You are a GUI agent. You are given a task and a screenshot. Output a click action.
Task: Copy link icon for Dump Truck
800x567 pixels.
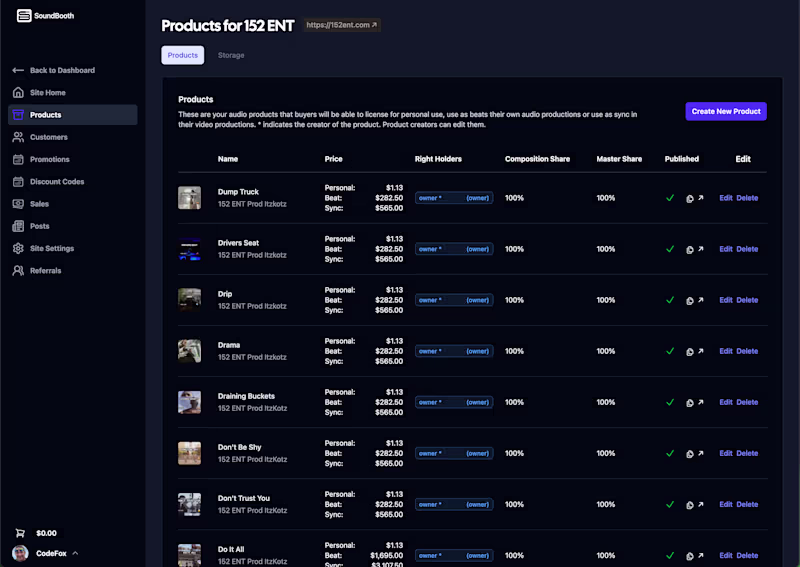(690, 199)
